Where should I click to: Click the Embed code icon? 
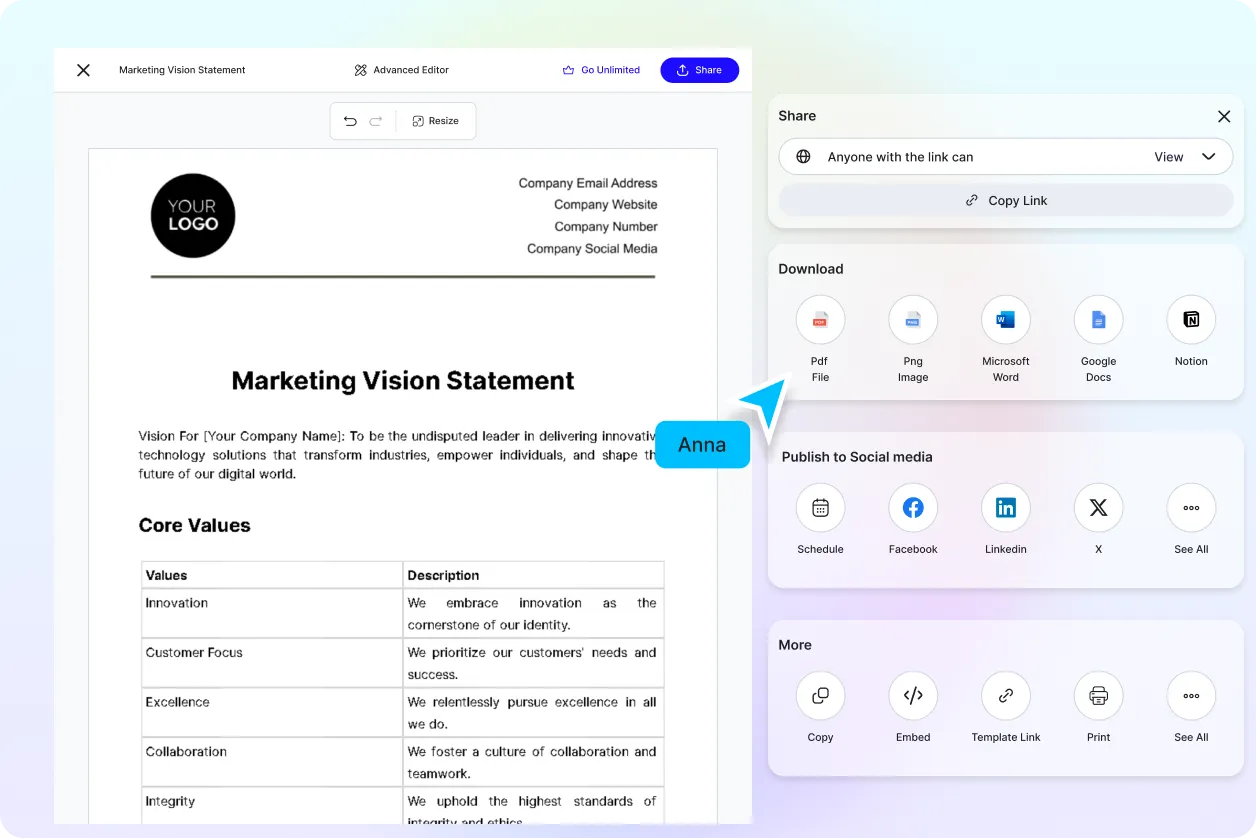(x=912, y=696)
